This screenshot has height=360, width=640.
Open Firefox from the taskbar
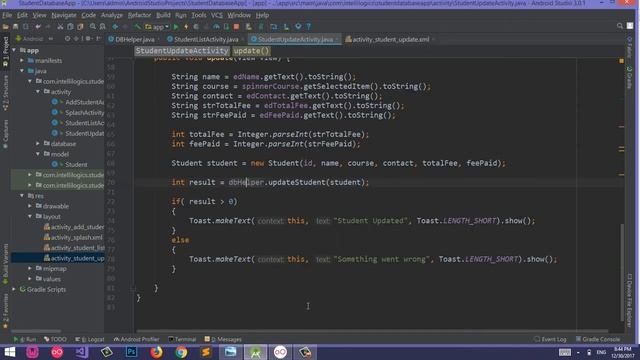156,352
